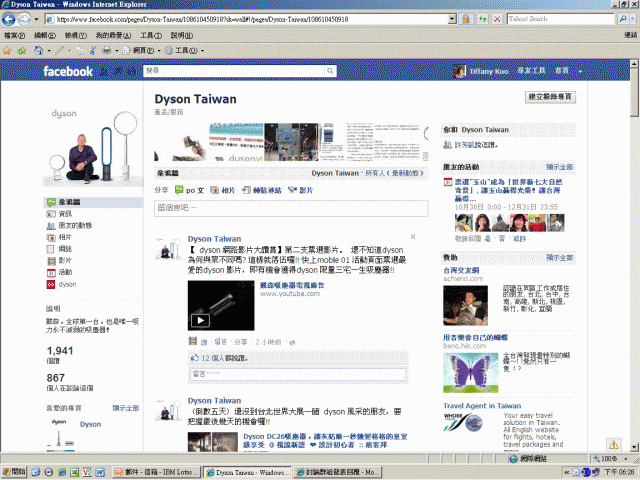Select the Photos item in left sidebar

(x=65, y=237)
